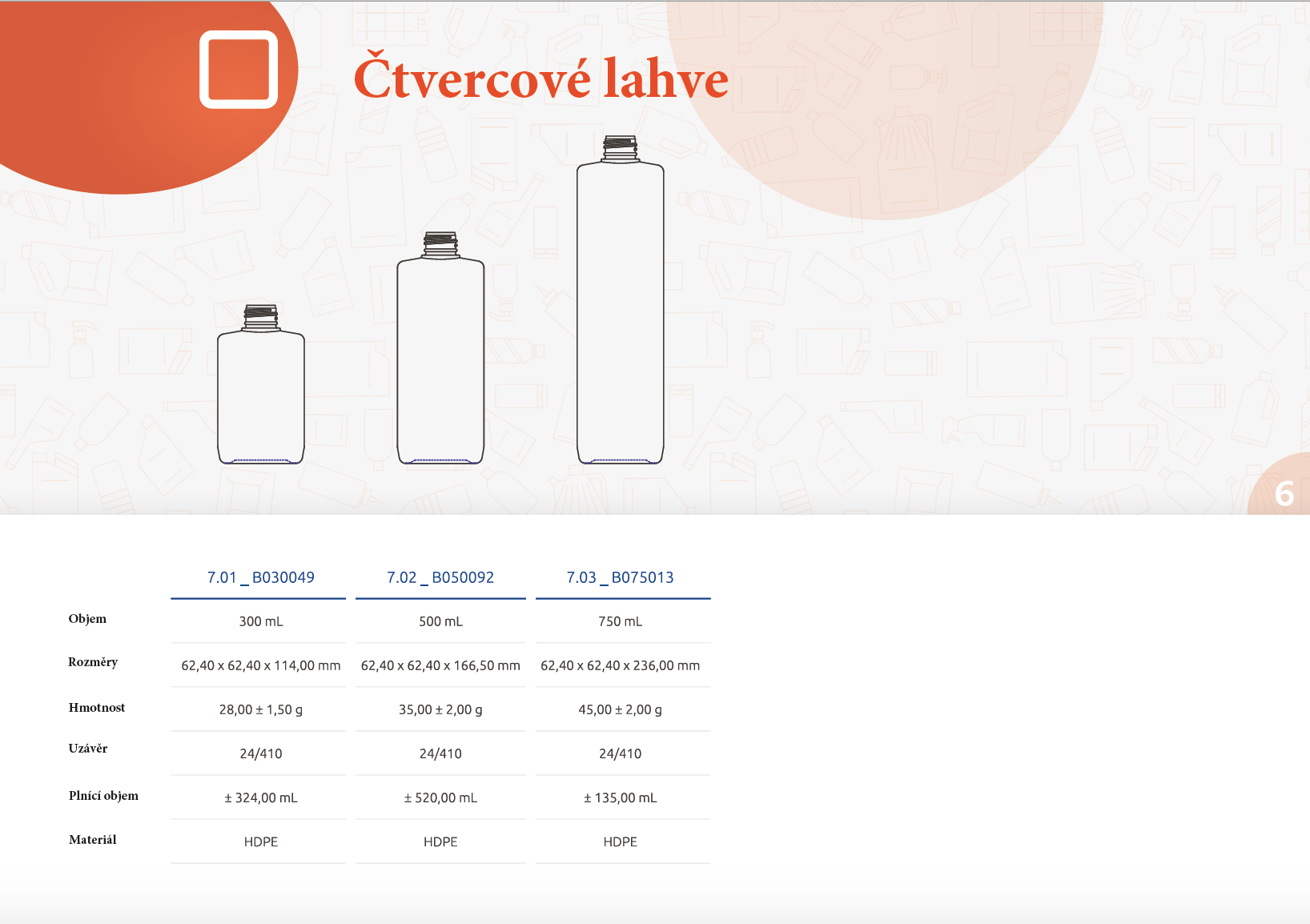
Task: Click the '500 mL' volume cell
Action: [440, 621]
